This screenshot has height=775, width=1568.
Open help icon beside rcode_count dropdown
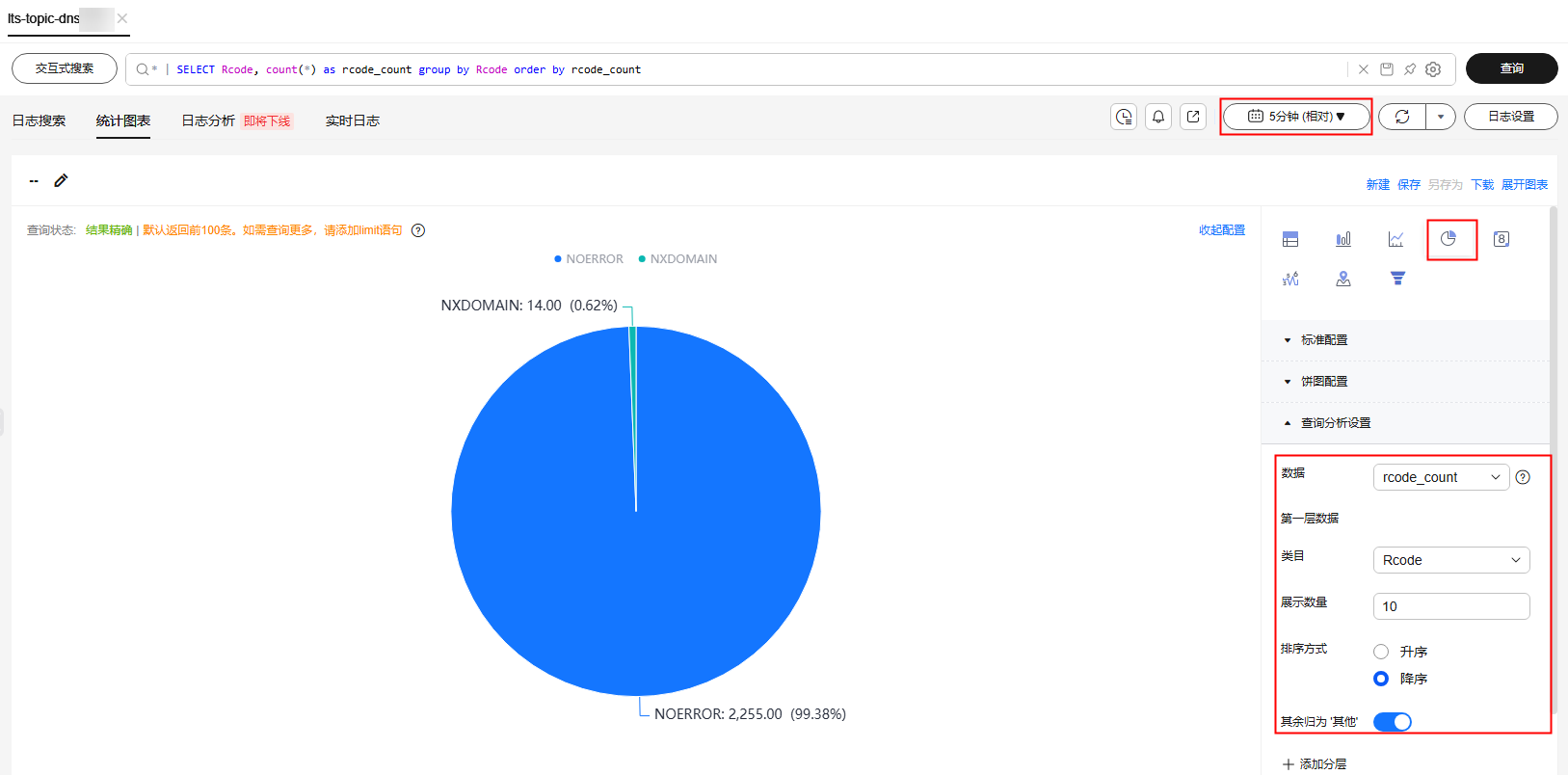tap(1523, 477)
